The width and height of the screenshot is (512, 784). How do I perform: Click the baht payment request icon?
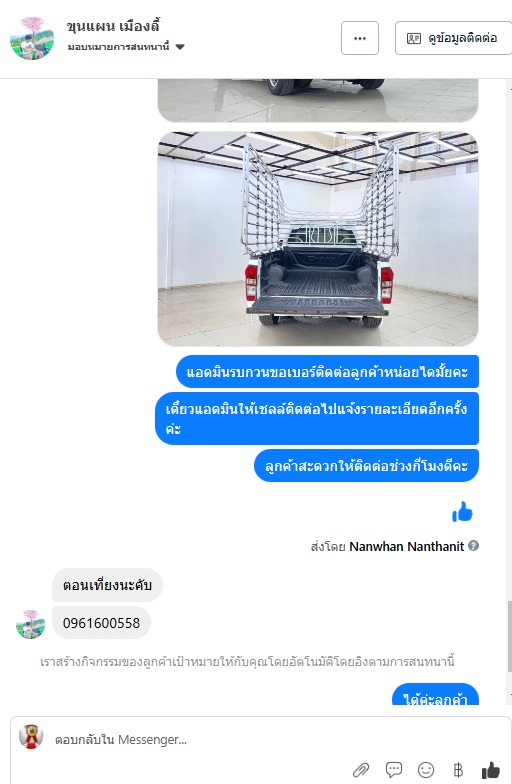coord(458,770)
